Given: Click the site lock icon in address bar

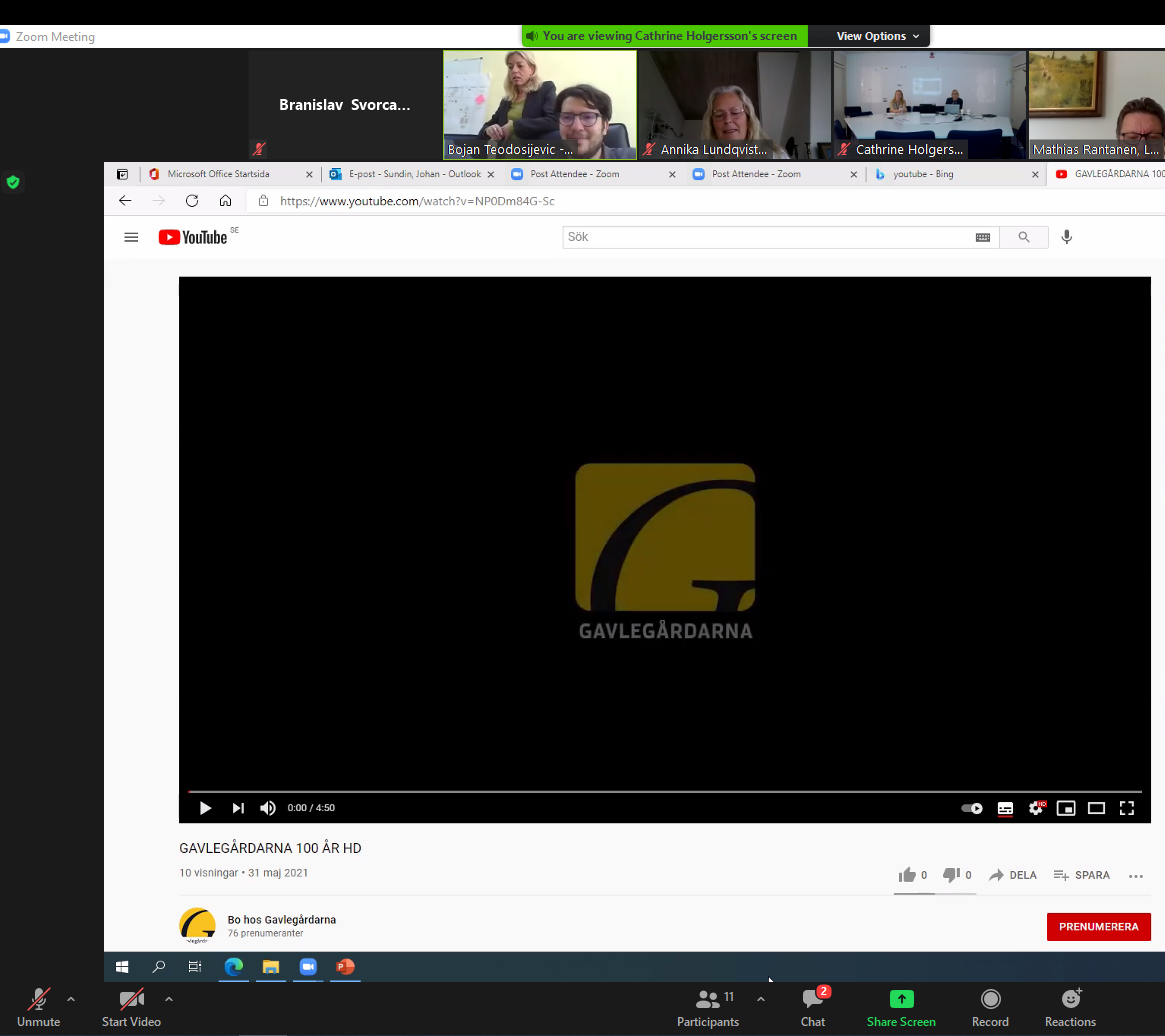Looking at the screenshot, I should pyautogui.click(x=263, y=201).
